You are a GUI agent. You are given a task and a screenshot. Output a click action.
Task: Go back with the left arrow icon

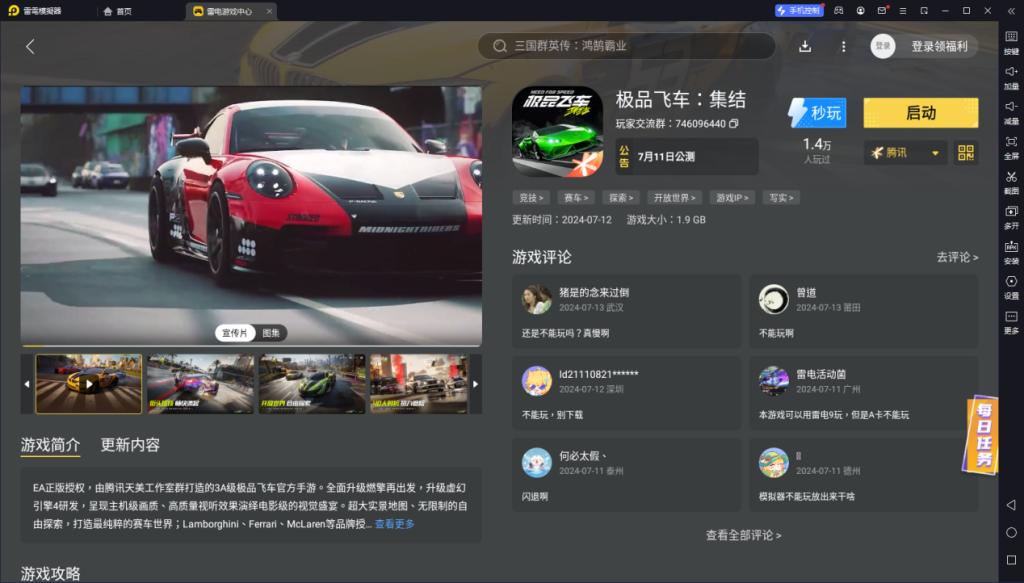coord(30,46)
